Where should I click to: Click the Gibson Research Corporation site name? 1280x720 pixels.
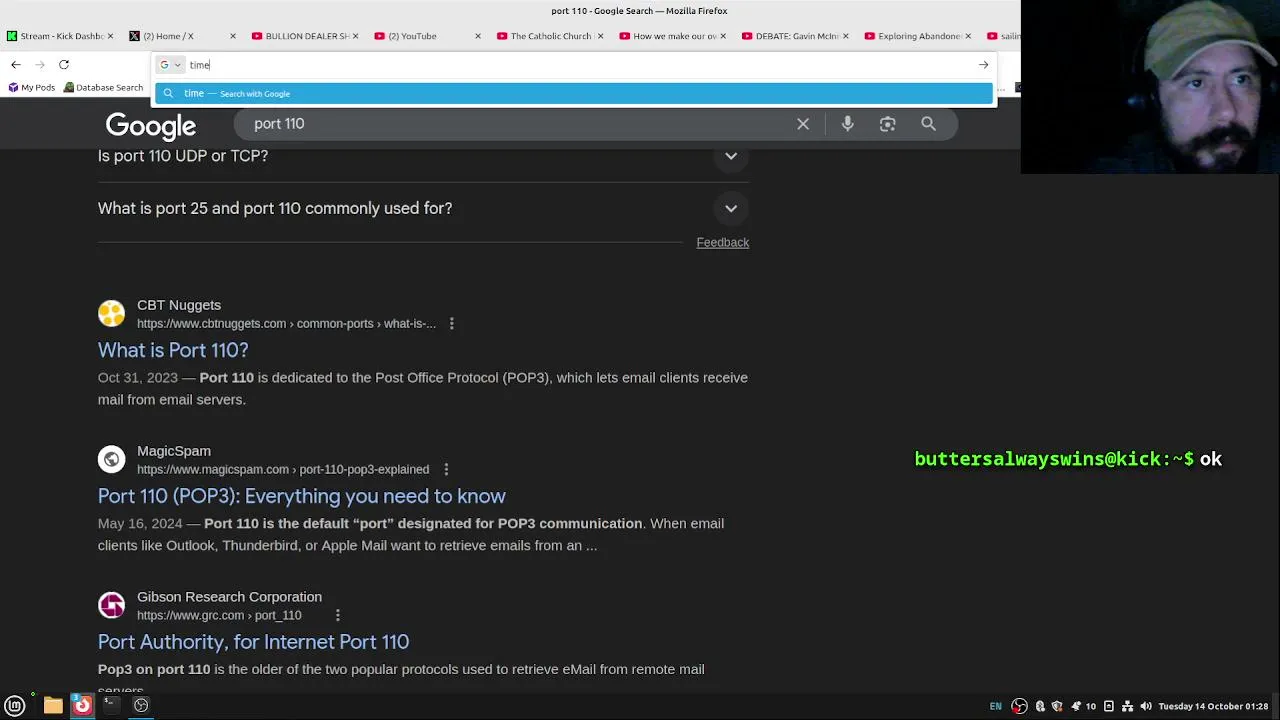[229, 597]
